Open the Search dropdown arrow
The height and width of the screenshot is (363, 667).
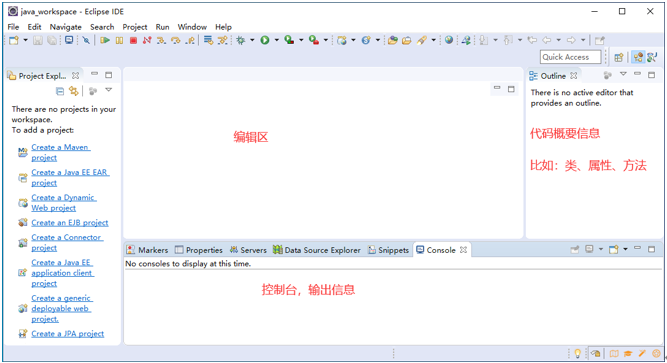click(433, 40)
